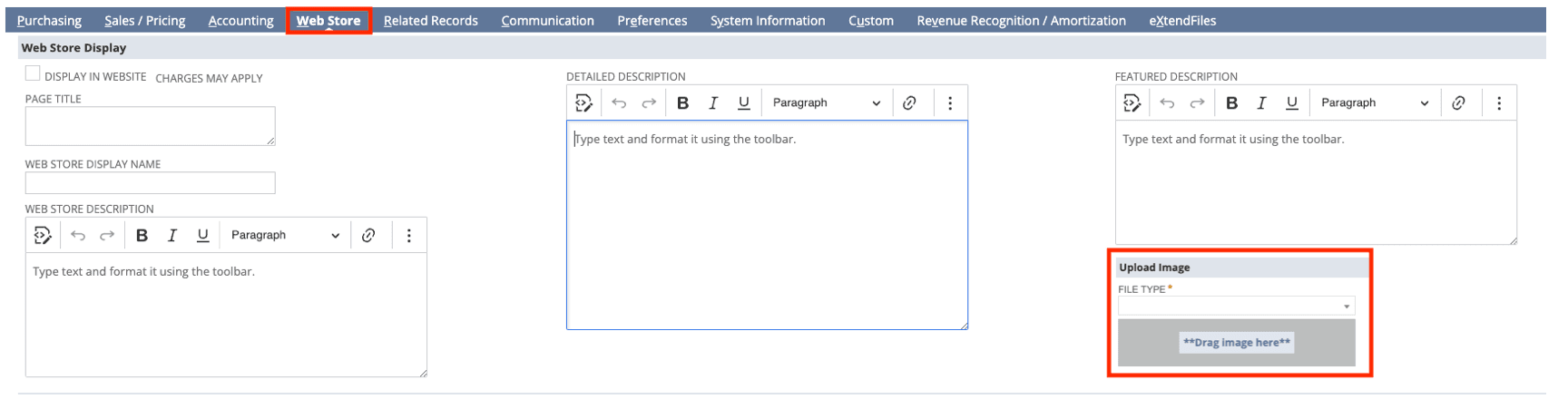The image size is (1568, 409).
Task: Undo in Featured Description toolbar
Action: point(1167,103)
